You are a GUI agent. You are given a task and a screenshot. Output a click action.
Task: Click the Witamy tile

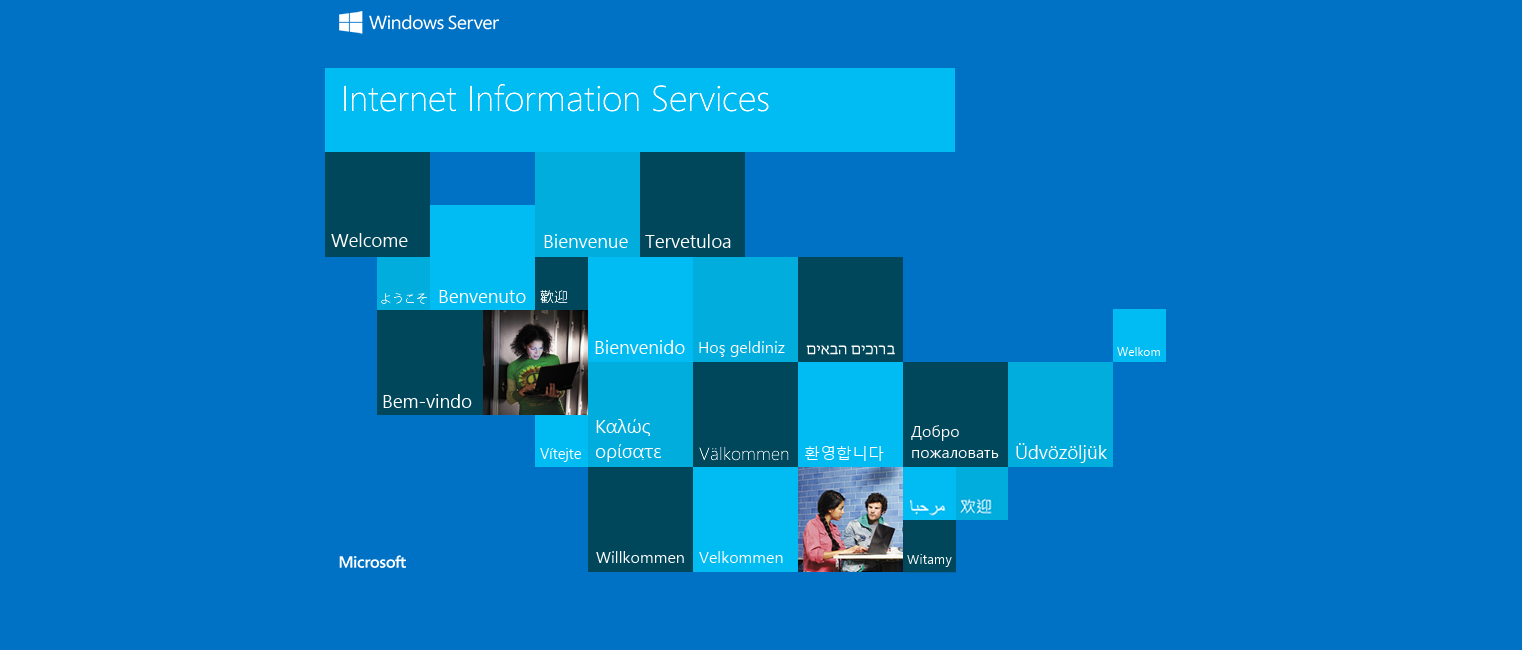coord(929,546)
